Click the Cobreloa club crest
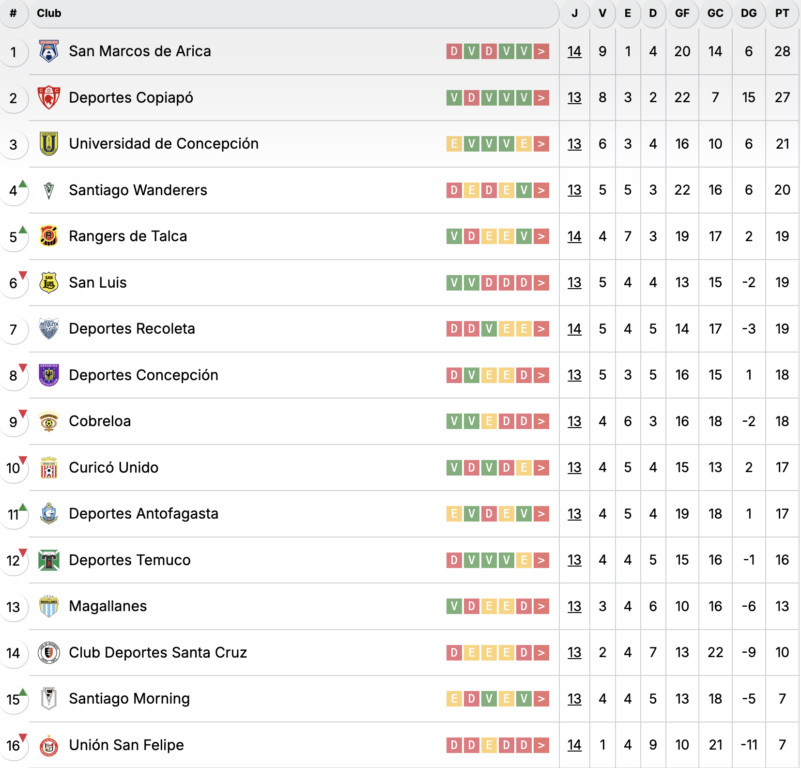The image size is (801, 768). (49, 421)
